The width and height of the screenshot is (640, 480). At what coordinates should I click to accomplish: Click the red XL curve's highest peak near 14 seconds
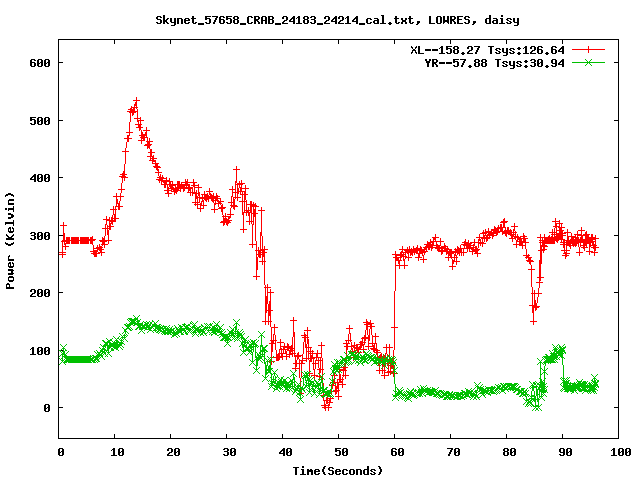coord(136,101)
